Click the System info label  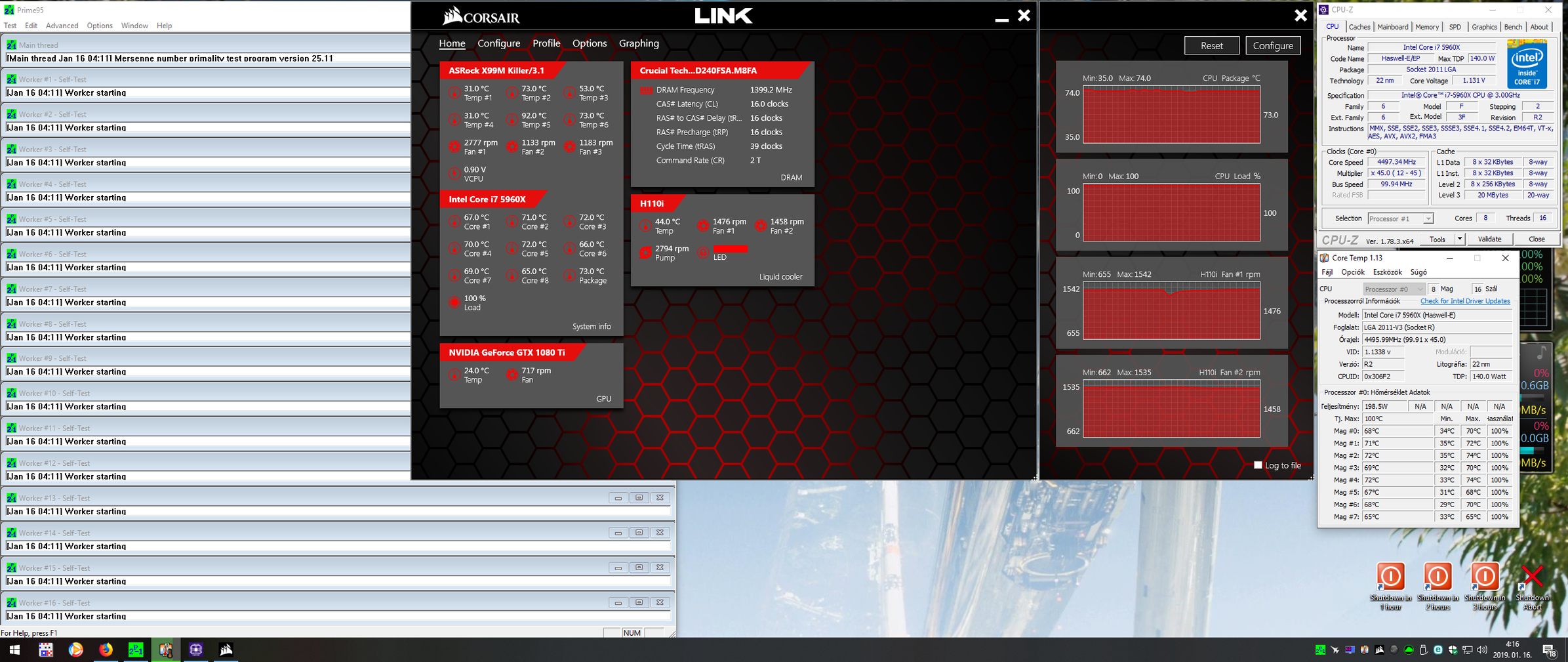coord(591,326)
